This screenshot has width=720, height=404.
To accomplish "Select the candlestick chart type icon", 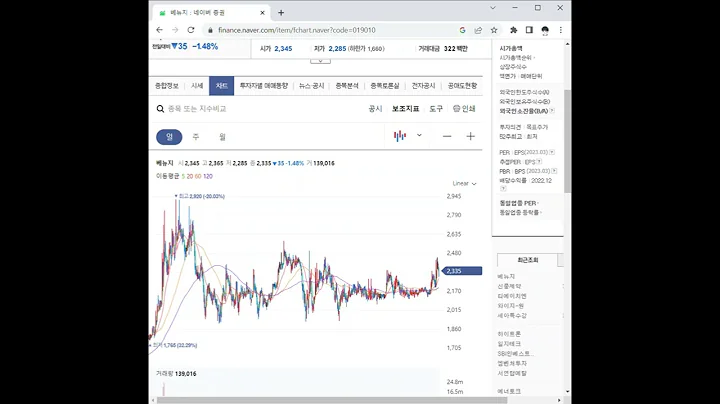I will click(400, 136).
